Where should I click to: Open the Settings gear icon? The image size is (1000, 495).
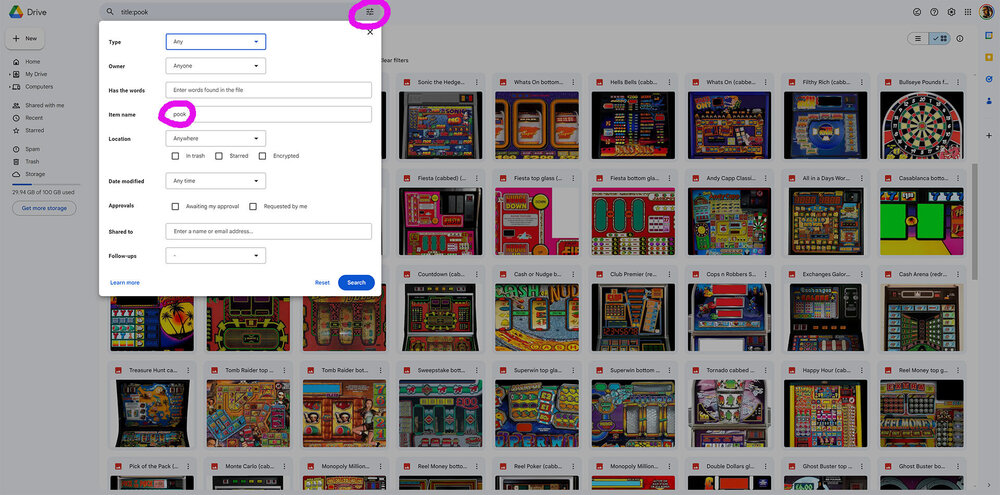[x=952, y=11]
